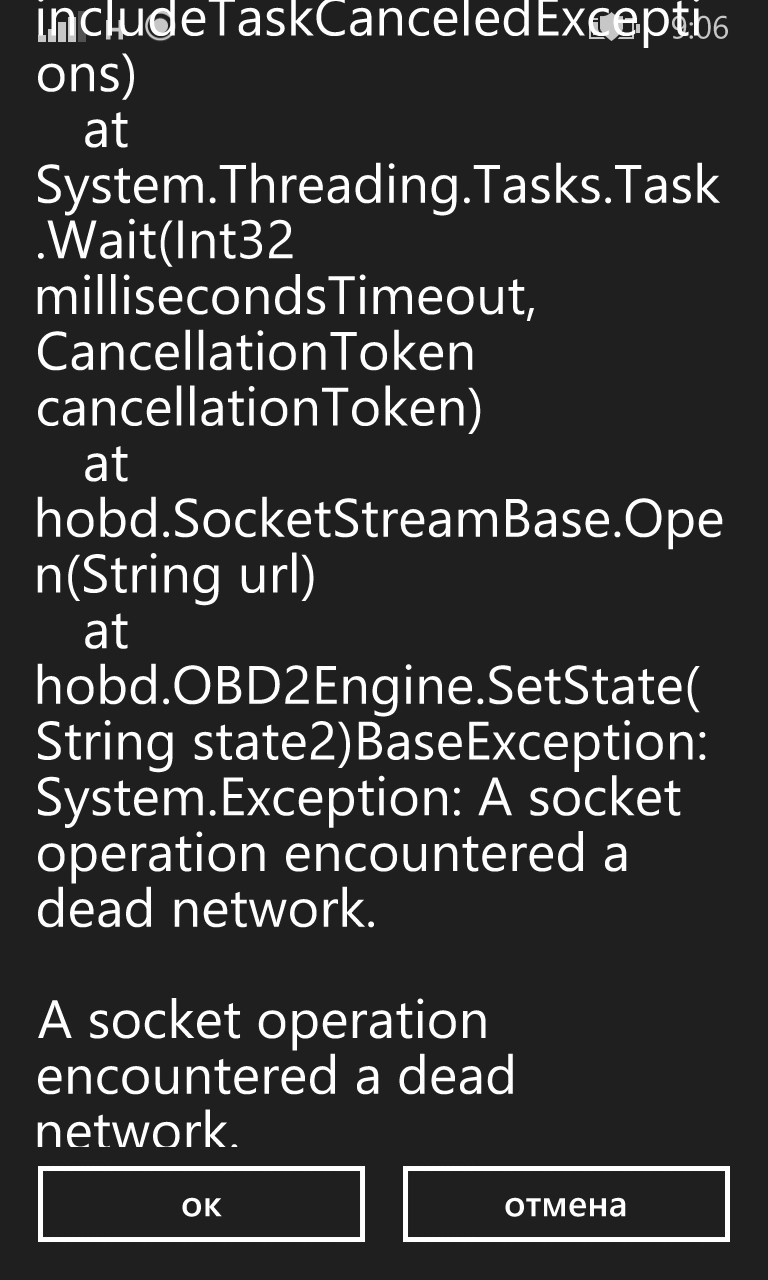Tap the 9:06 clock in status bar
The image size is (768, 1280).
click(700, 28)
